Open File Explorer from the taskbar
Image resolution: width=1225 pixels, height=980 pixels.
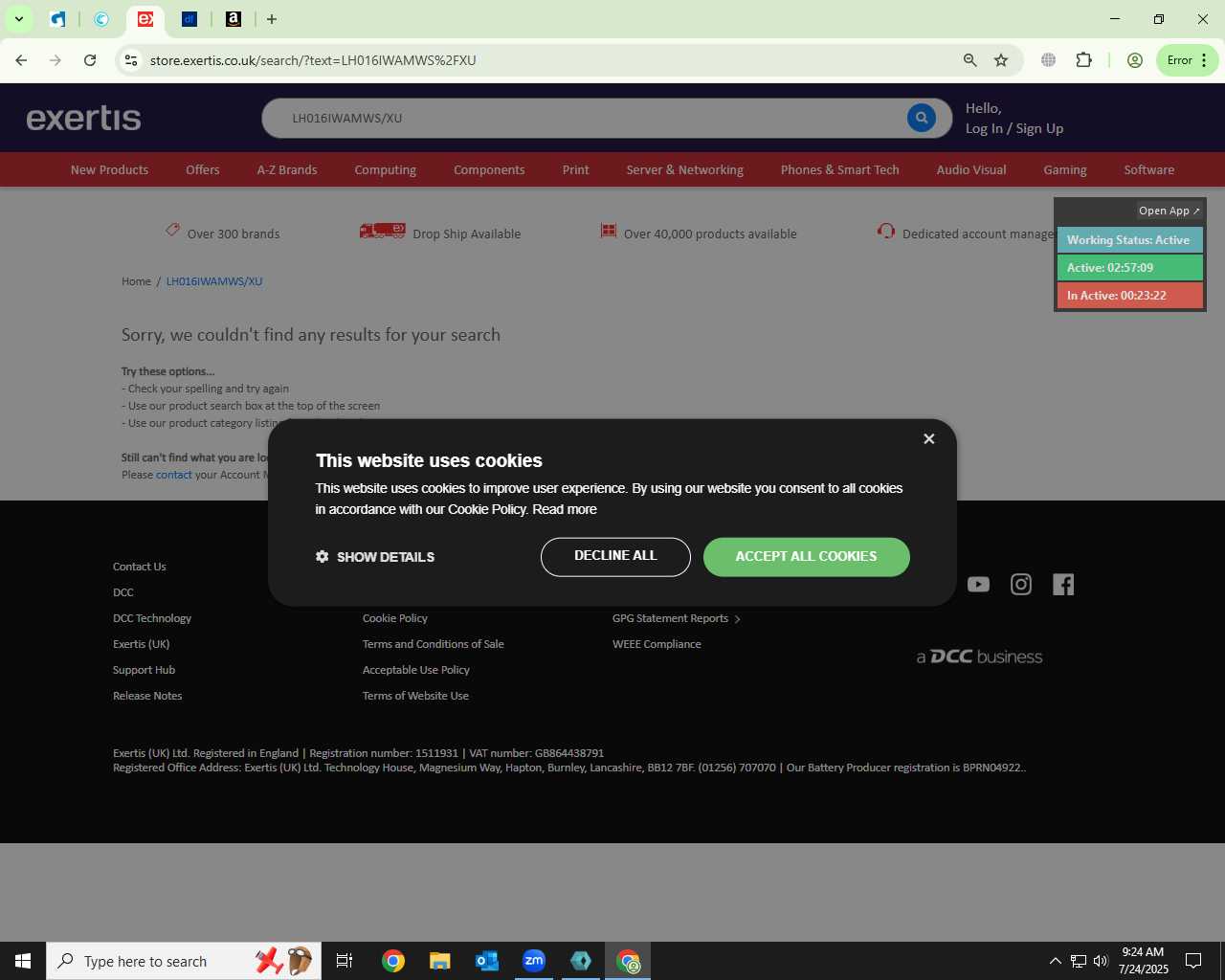click(440, 961)
